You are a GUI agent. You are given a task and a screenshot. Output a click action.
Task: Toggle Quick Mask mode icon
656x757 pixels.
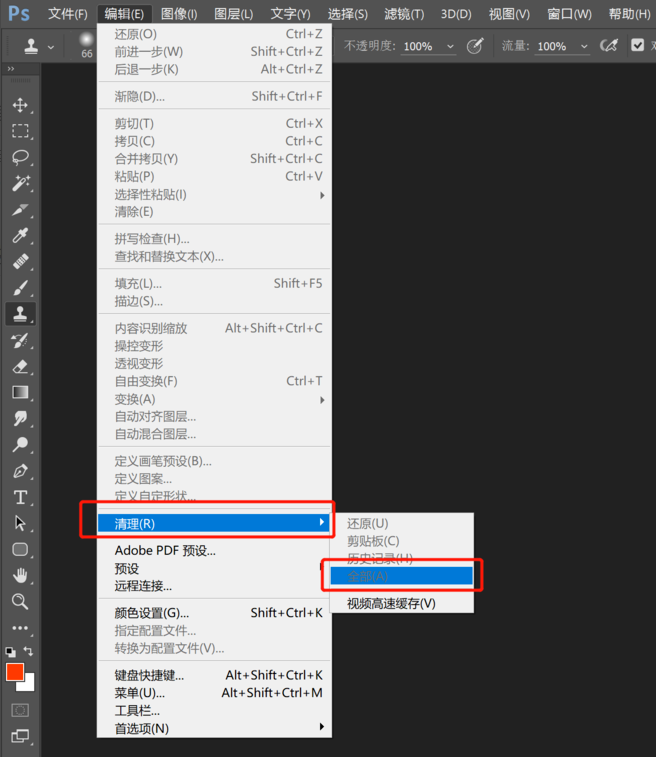pyautogui.click(x=20, y=710)
